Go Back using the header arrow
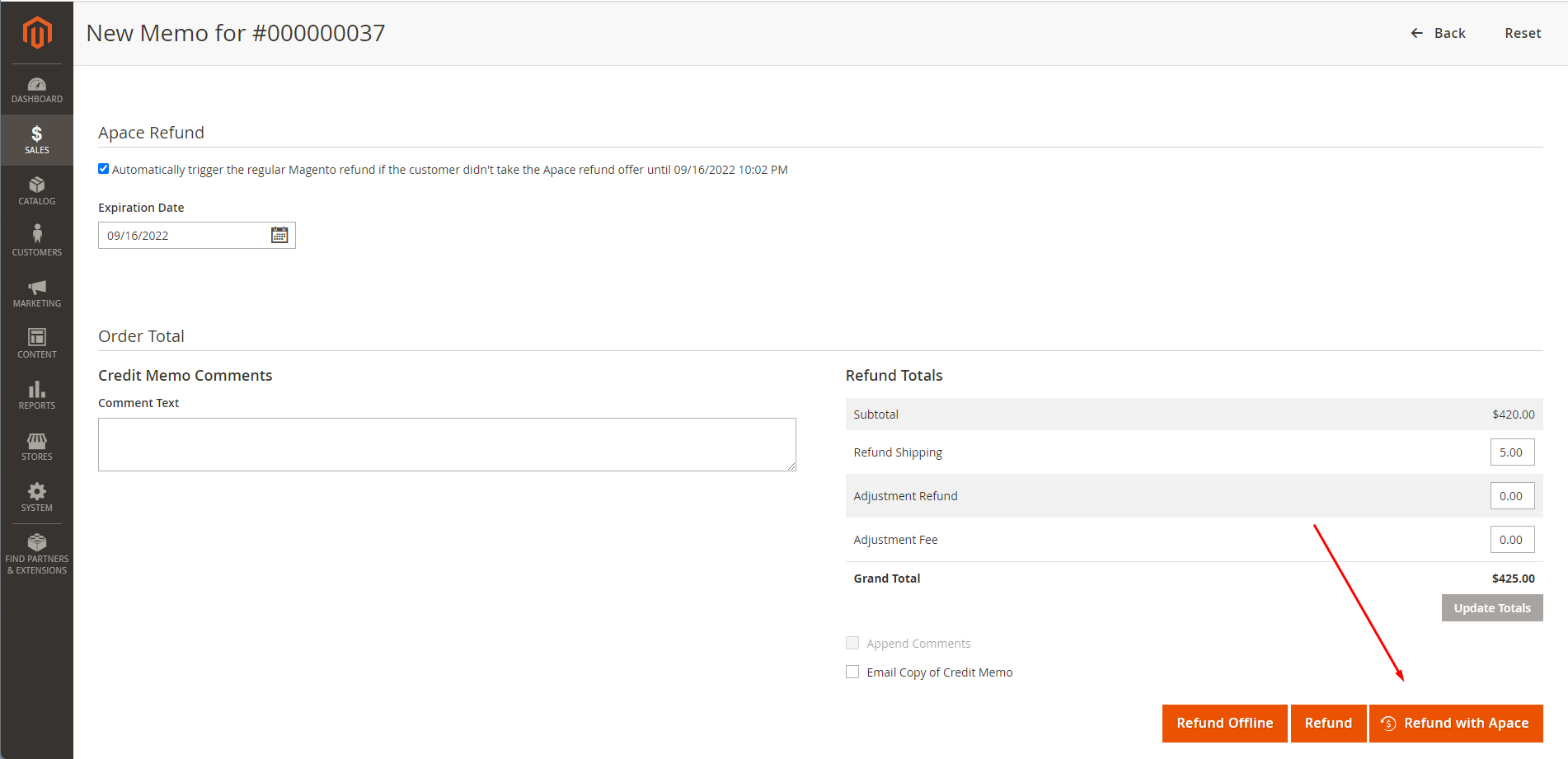Screen dimensions: 1568x759 (1438, 33)
